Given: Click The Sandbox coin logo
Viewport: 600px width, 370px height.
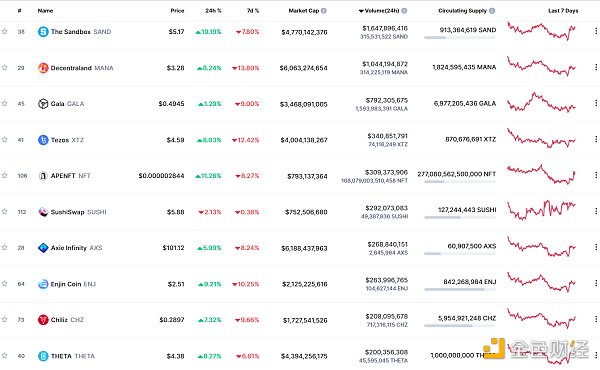Looking at the screenshot, I should pos(43,32).
